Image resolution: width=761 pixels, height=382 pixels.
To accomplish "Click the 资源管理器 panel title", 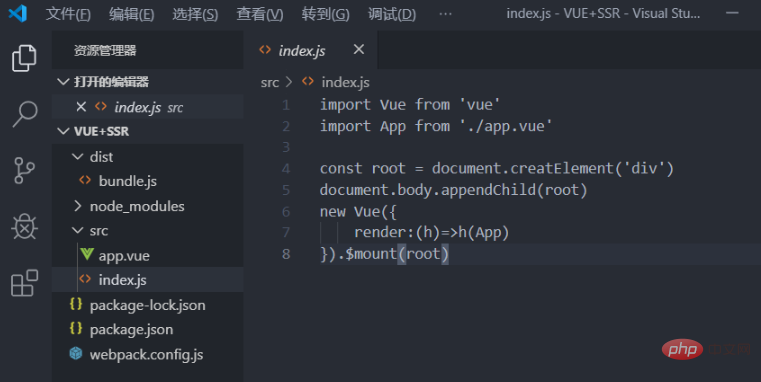I will click(105, 50).
